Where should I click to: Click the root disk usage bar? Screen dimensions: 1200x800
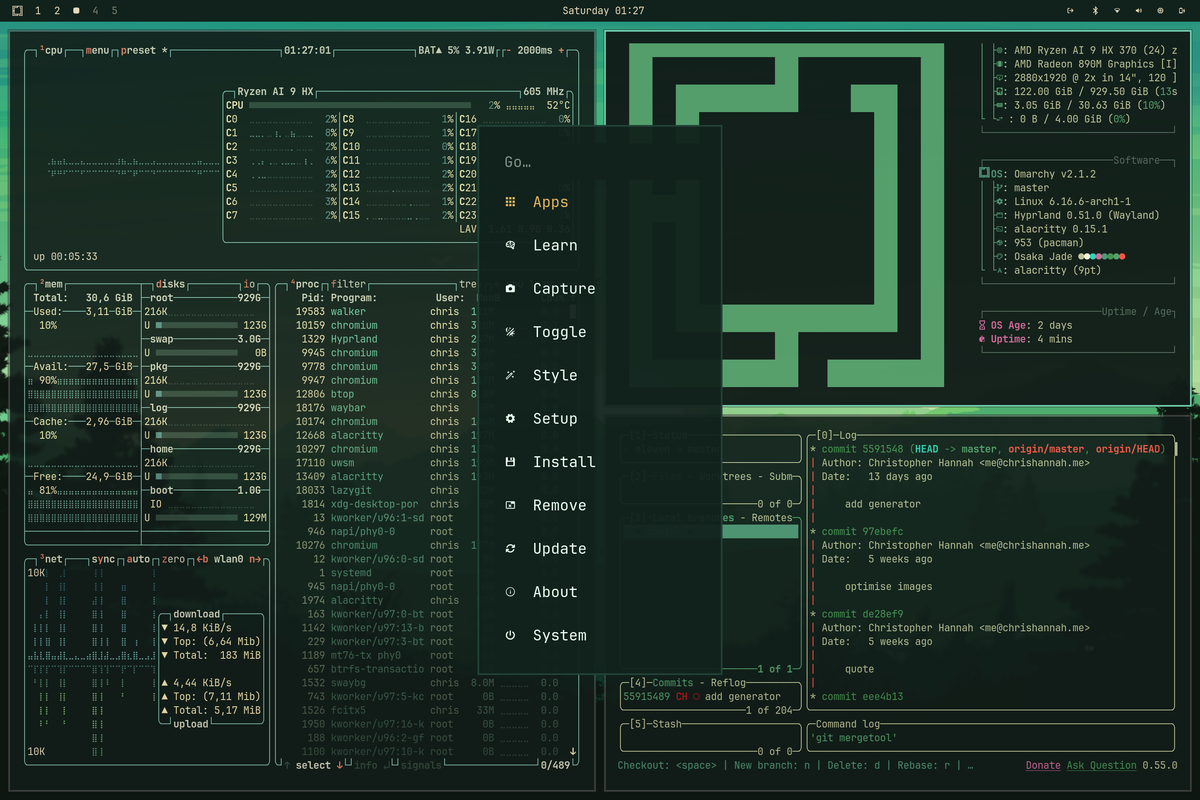coord(198,325)
